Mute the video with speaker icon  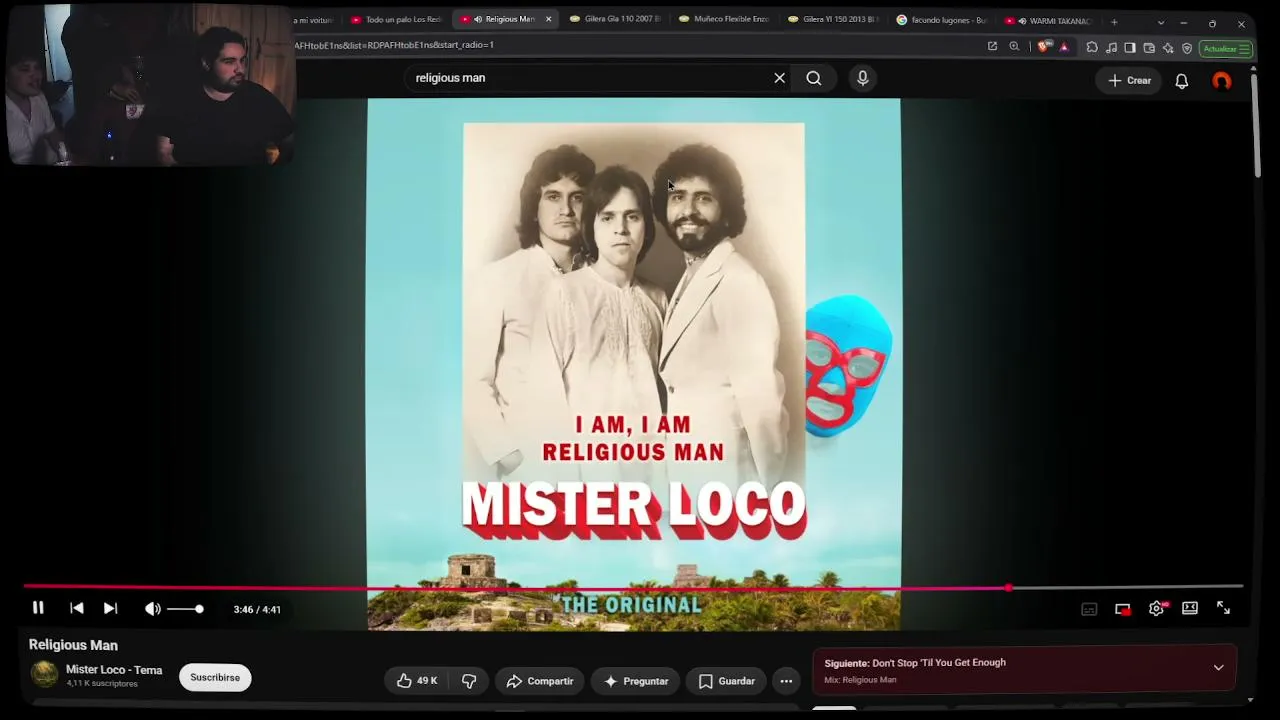pyautogui.click(x=152, y=609)
